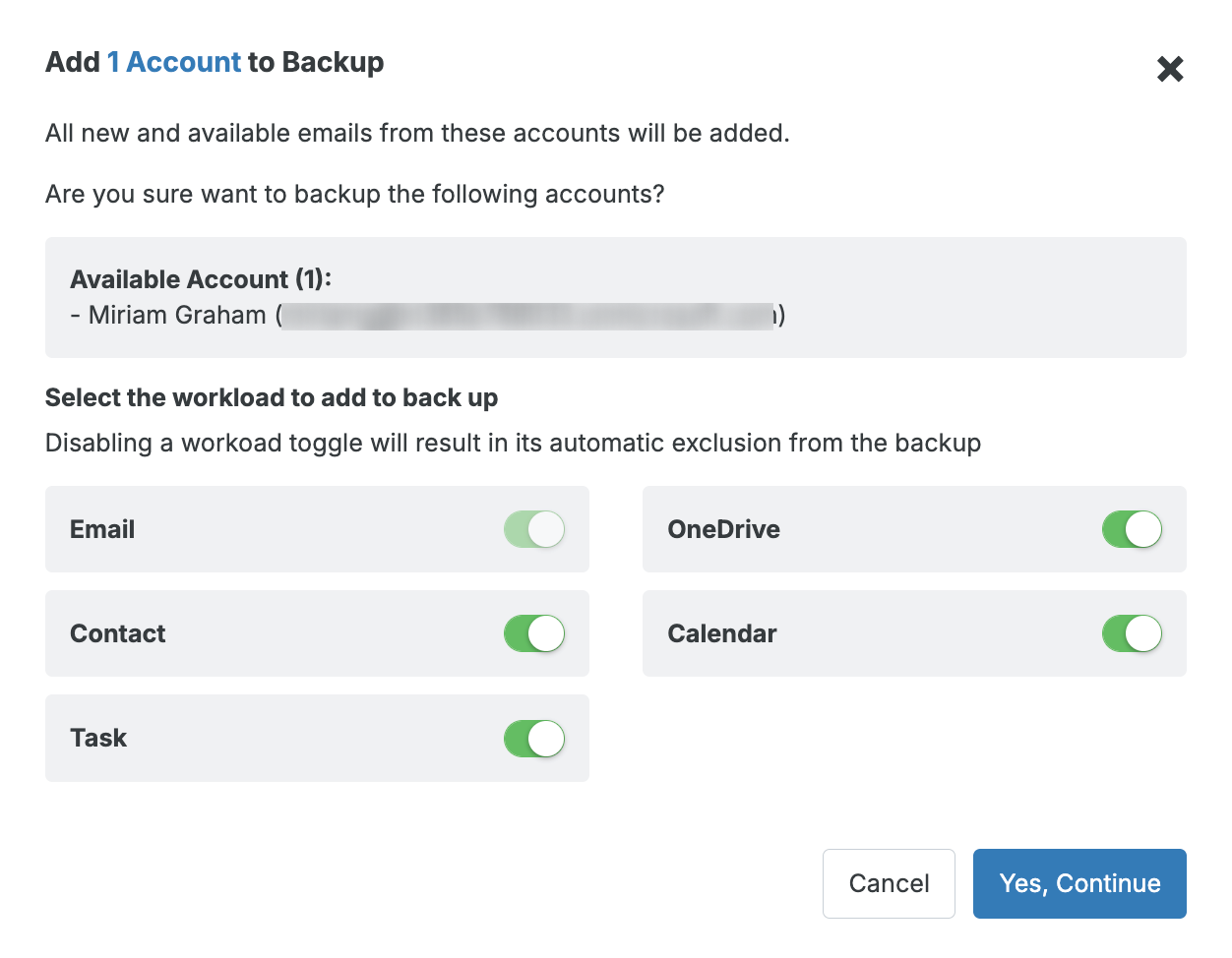Screen dimensions: 1232x958
Task: Click 'Select the workload to add to back up' heading
Action: (272, 397)
